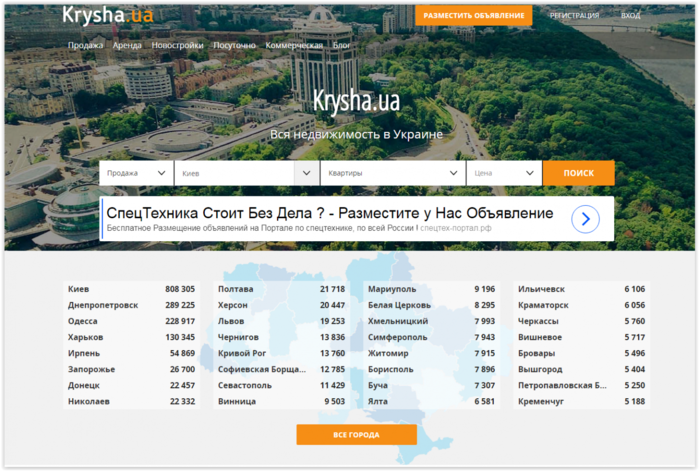
Task: Open the Житомир city link
Action: pos(388,353)
